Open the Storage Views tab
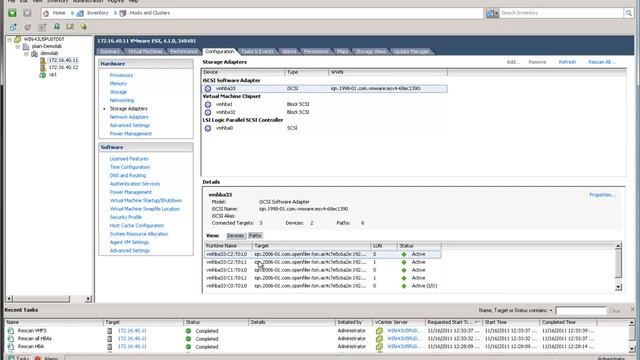640x360 pixels. click(371, 51)
